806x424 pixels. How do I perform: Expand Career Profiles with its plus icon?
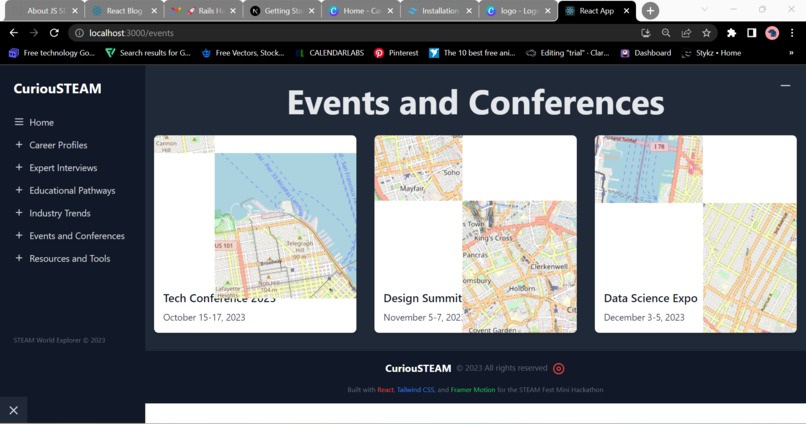pyautogui.click(x=19, y=144)
